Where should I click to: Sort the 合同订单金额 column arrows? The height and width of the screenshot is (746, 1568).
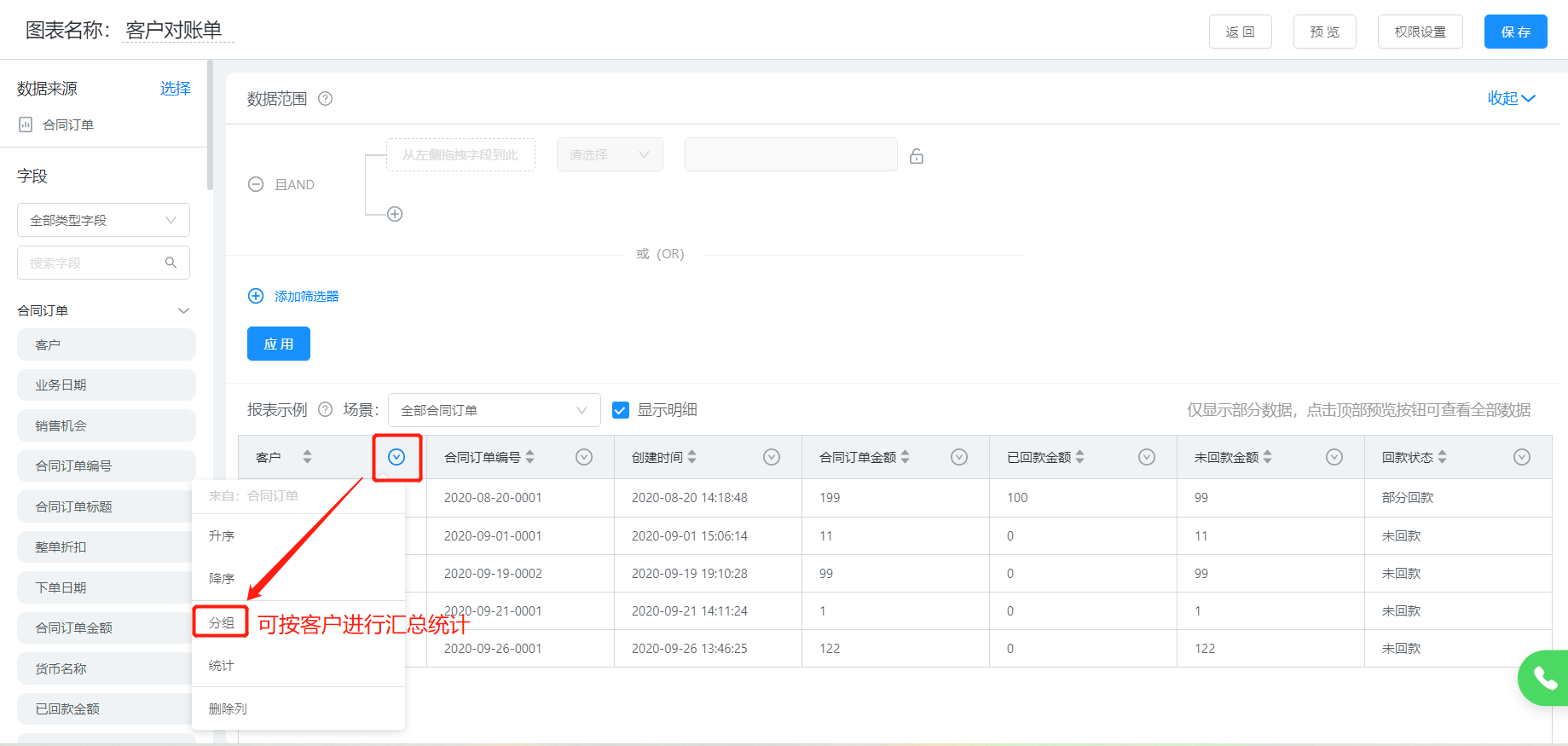(x=905, y=457)
